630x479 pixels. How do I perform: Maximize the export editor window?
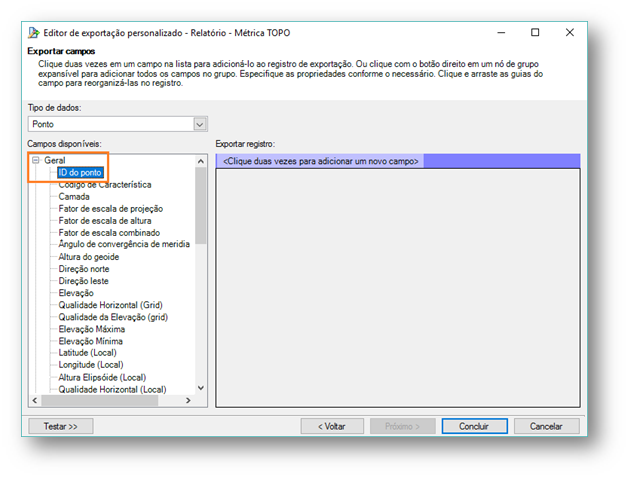535,32
